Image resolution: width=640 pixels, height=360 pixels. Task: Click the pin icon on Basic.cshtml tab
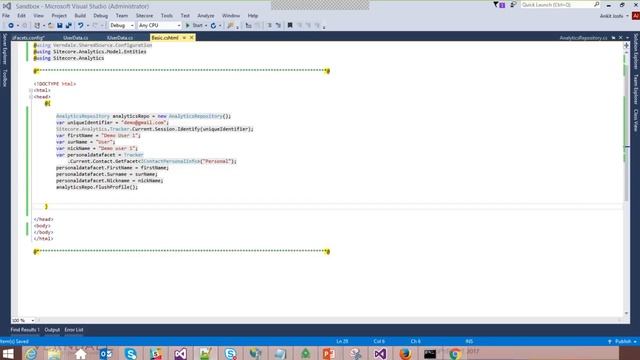click(184, 38)
